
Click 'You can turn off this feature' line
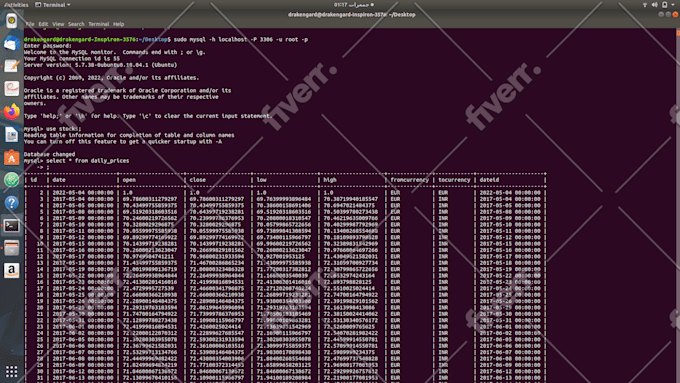point(123,142)
